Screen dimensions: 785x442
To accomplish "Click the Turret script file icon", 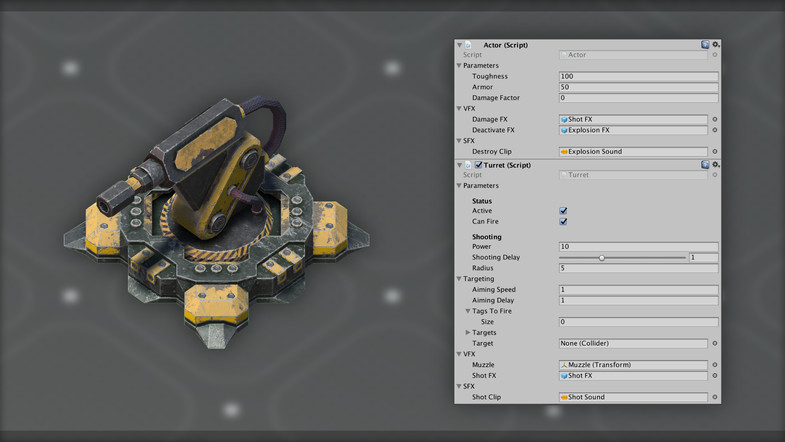I will pos(468,165).
